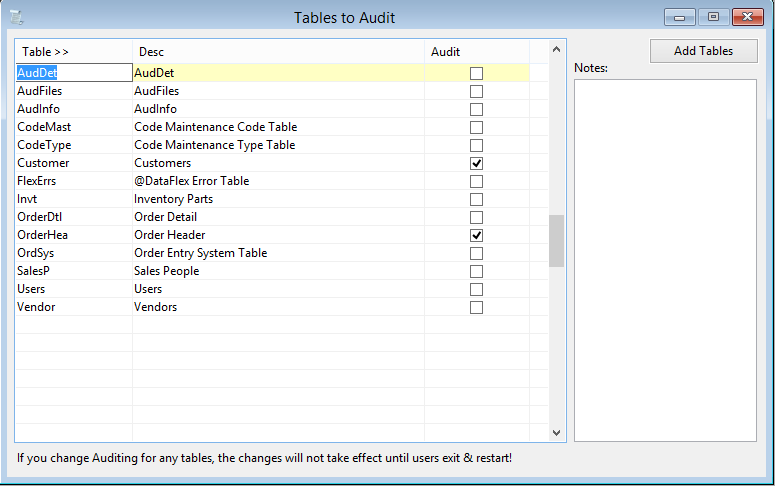Click the vertical scrollbar thumb
This screenshot has width=775, height=486.
click(x=556, y=241)
